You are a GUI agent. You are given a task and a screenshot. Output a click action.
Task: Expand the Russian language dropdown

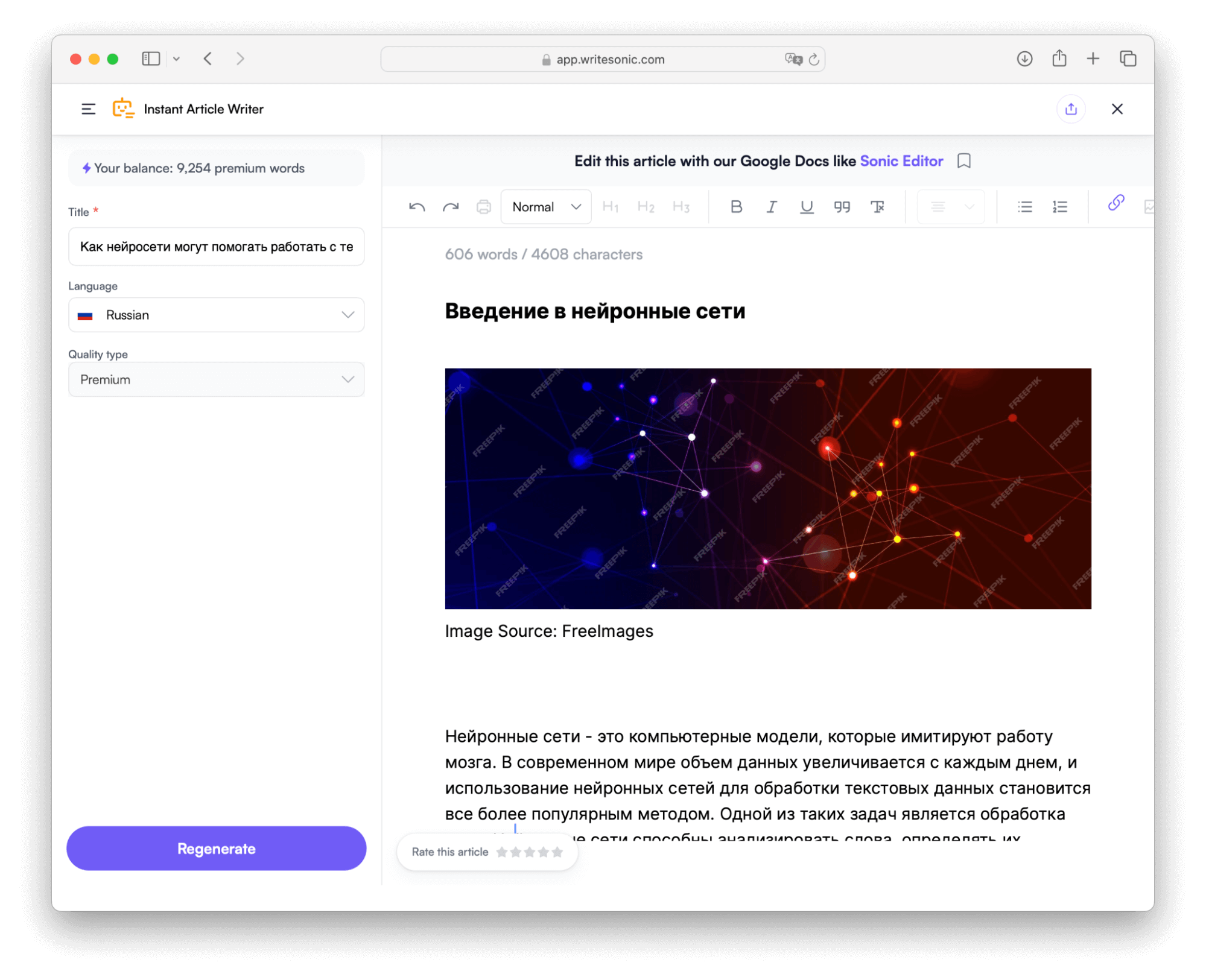(216, 315)
